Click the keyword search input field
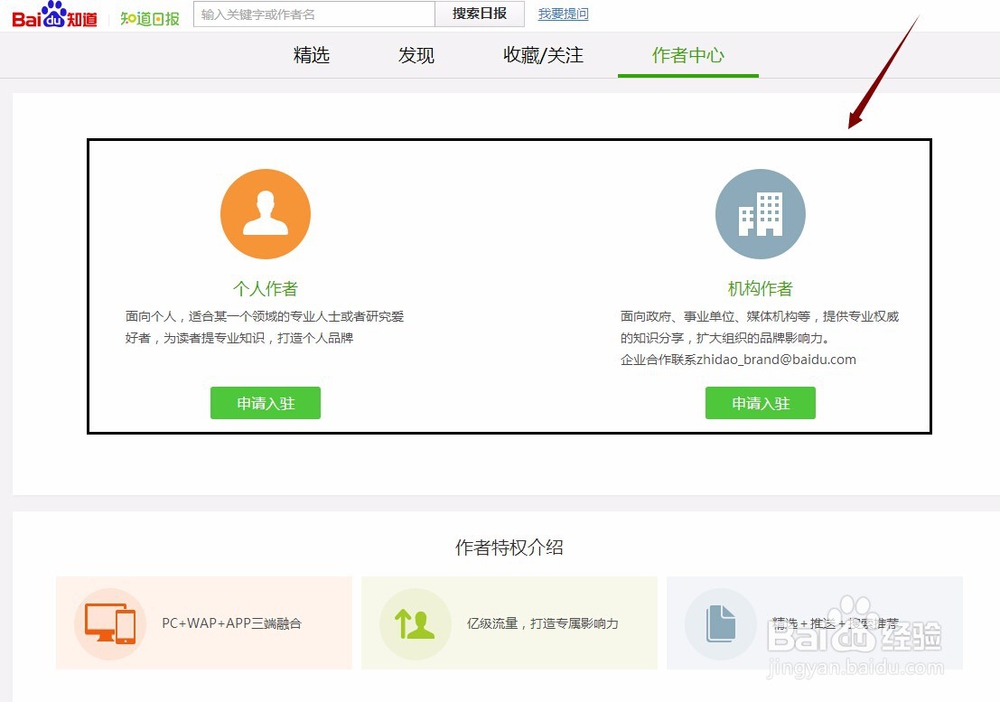This screenshot has width=1000, height=702. tap(315, 14)
